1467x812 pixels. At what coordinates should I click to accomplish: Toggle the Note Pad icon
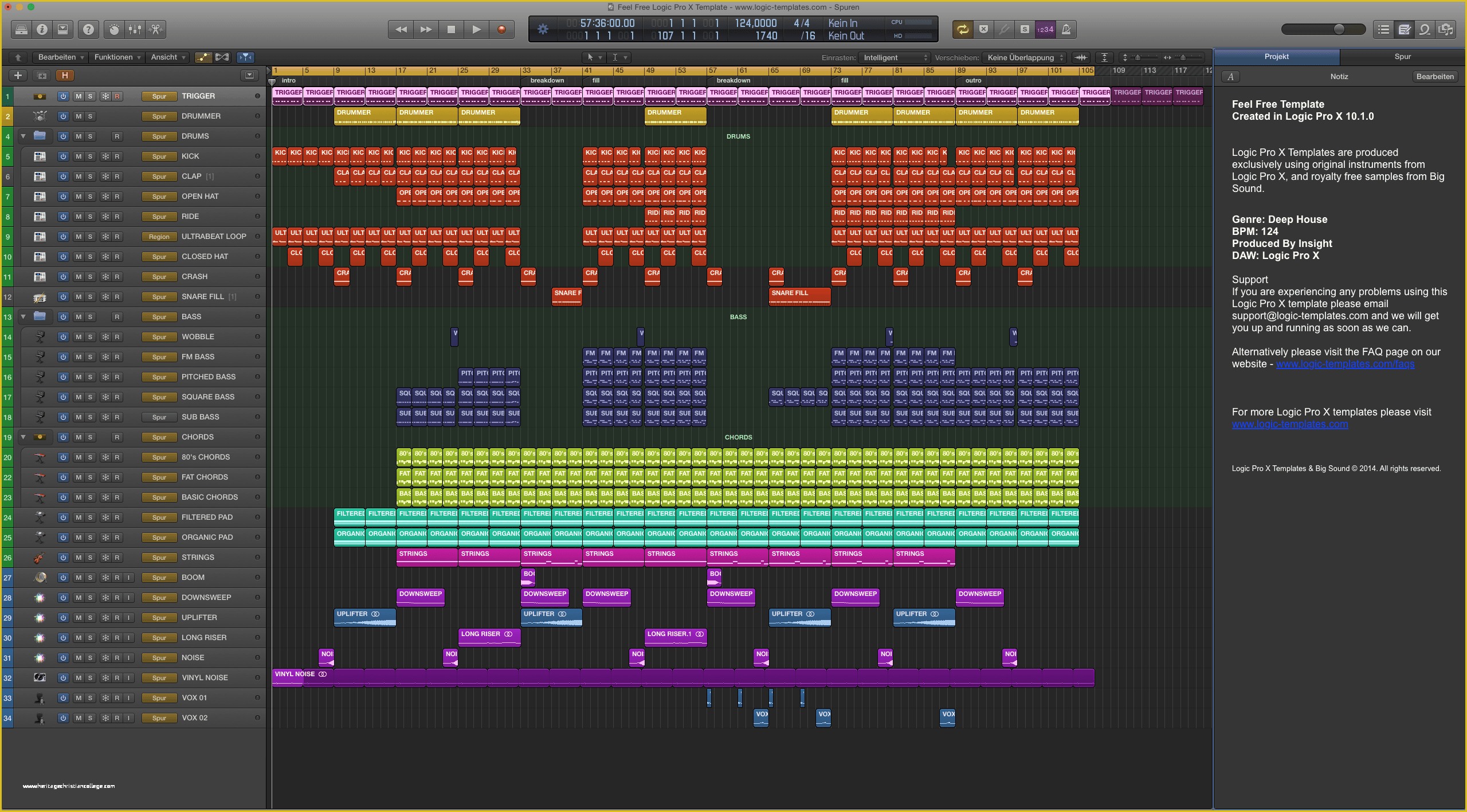[1405, 29]
